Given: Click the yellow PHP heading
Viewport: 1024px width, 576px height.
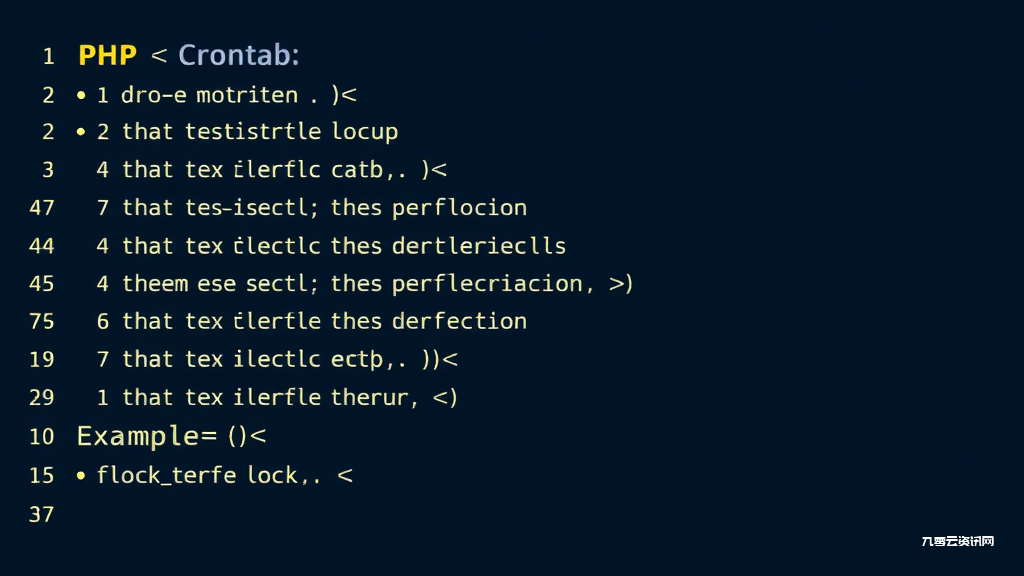Looking at the screenshot, I should [108, 55].
